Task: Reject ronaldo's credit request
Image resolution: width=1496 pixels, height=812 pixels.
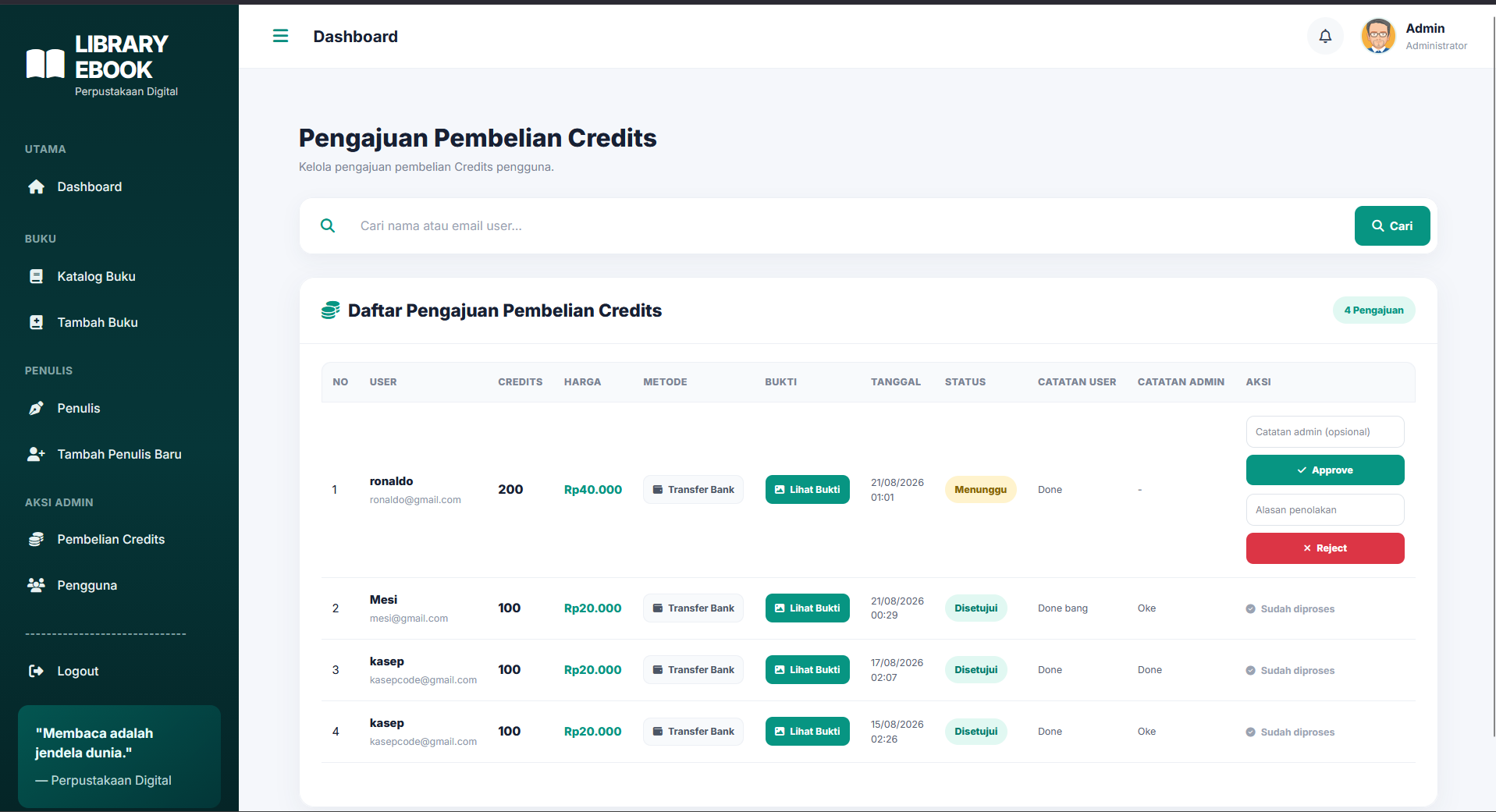Action: coord(1325,548)
